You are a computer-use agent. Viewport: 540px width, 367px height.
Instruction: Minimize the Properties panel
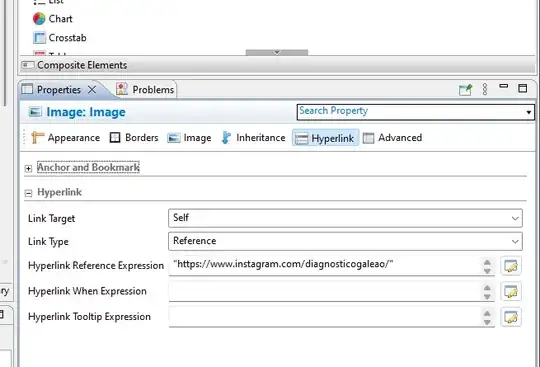503,86
